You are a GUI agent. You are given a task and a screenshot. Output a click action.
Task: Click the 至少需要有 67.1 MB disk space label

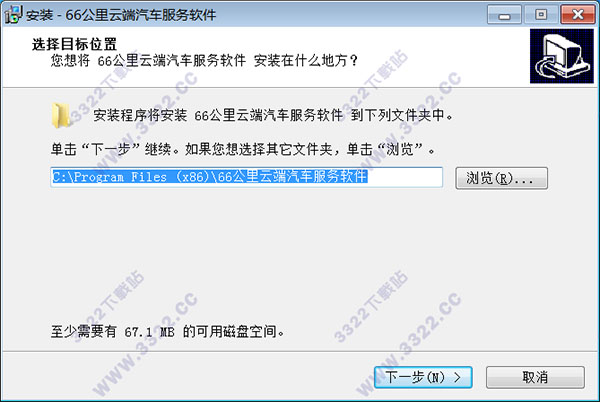click(x=168, y=331)
